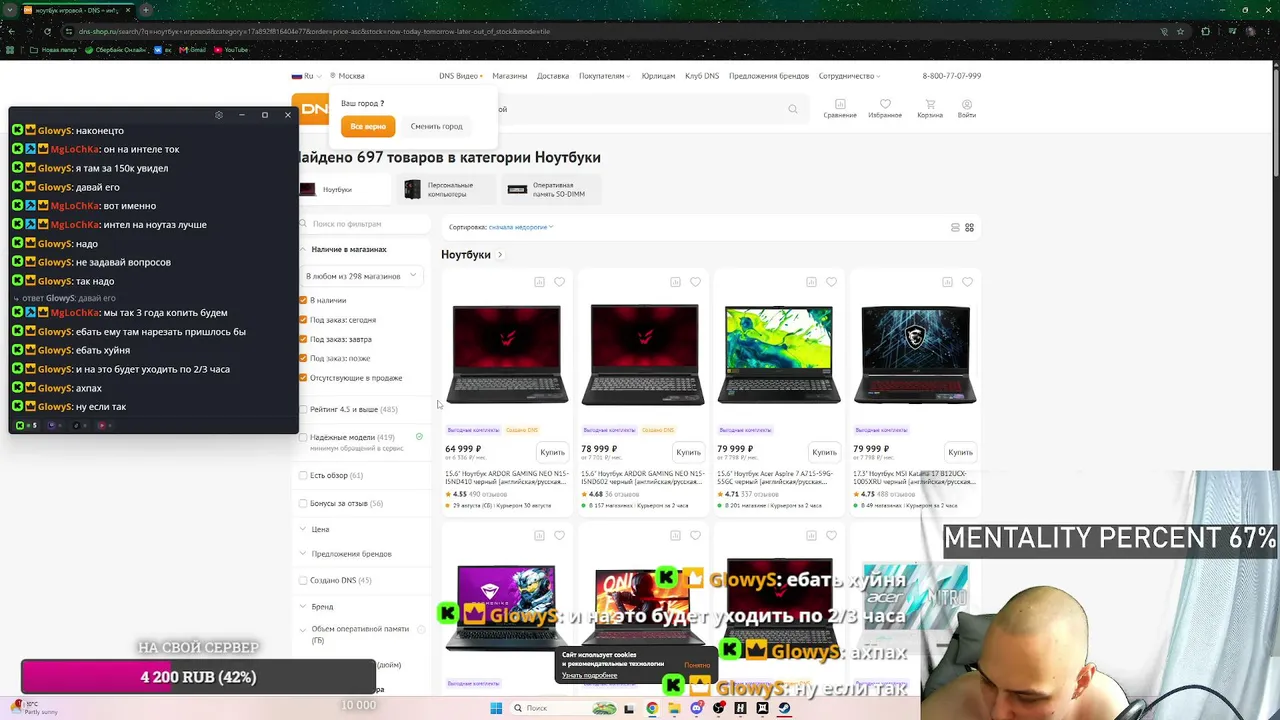The width and height of the screenshot is (1280, 720).
Task: Accept cookies with 'Понятно' button
Action: tap(697, 666)
